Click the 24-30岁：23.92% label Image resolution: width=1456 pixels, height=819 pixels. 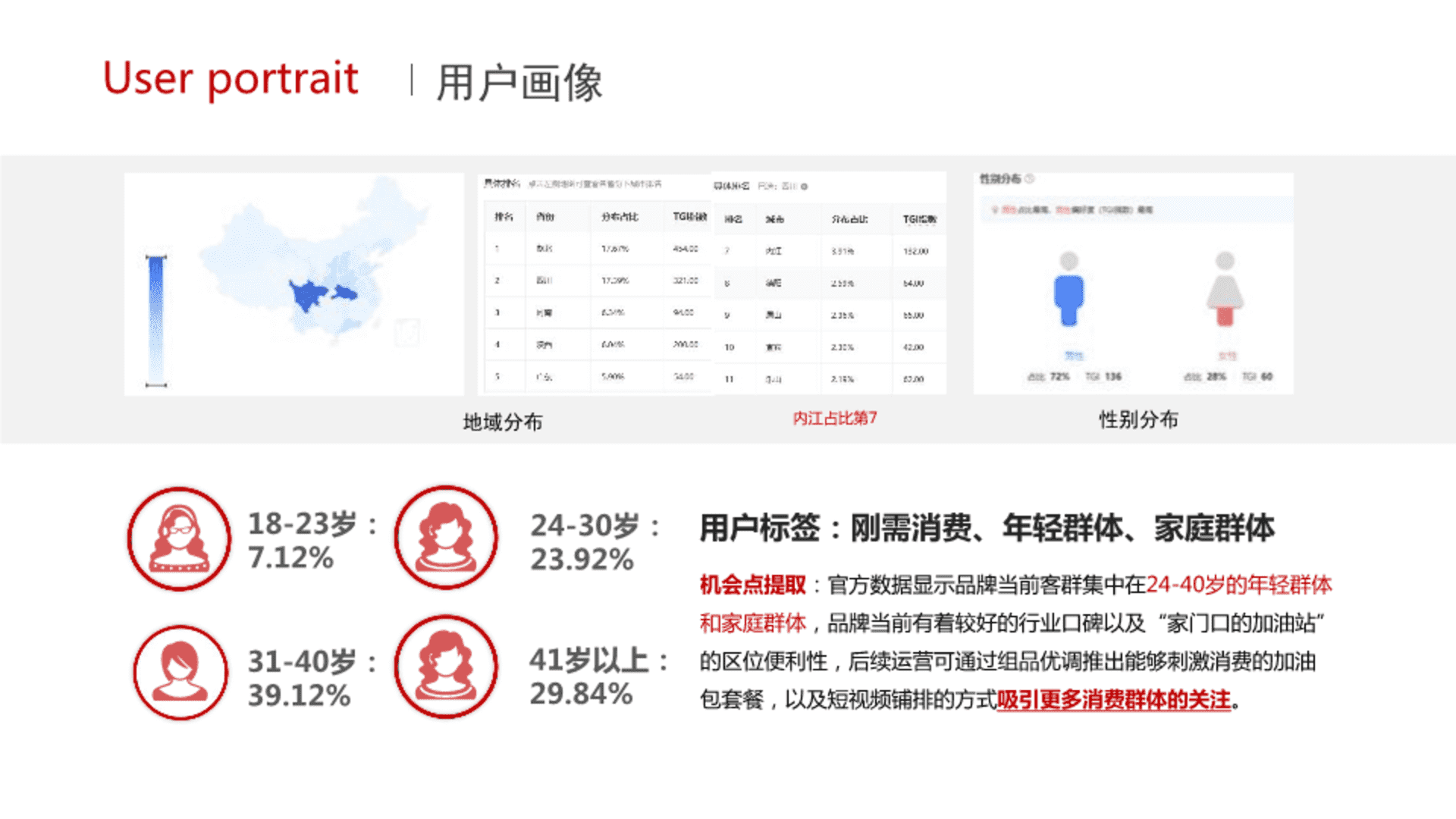tap(596, 541)
